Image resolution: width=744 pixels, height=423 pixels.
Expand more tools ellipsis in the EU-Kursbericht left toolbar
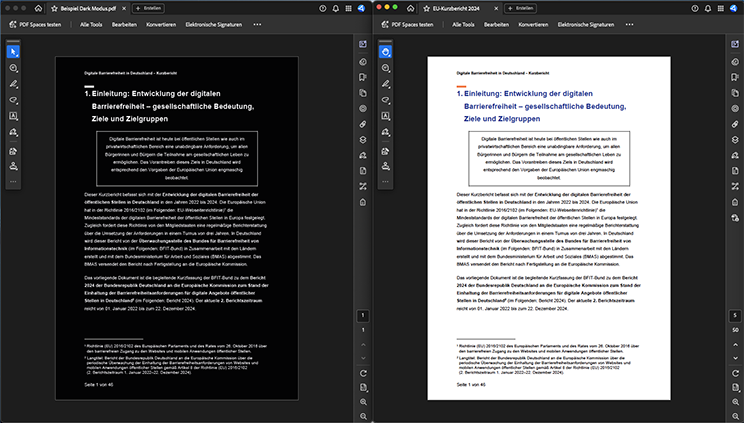point(385,182)
